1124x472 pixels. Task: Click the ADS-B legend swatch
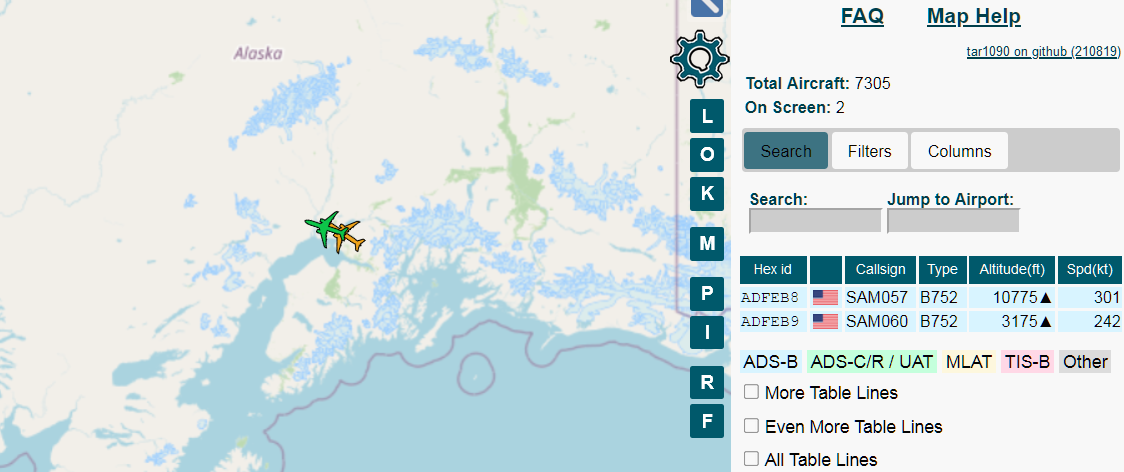771,362
